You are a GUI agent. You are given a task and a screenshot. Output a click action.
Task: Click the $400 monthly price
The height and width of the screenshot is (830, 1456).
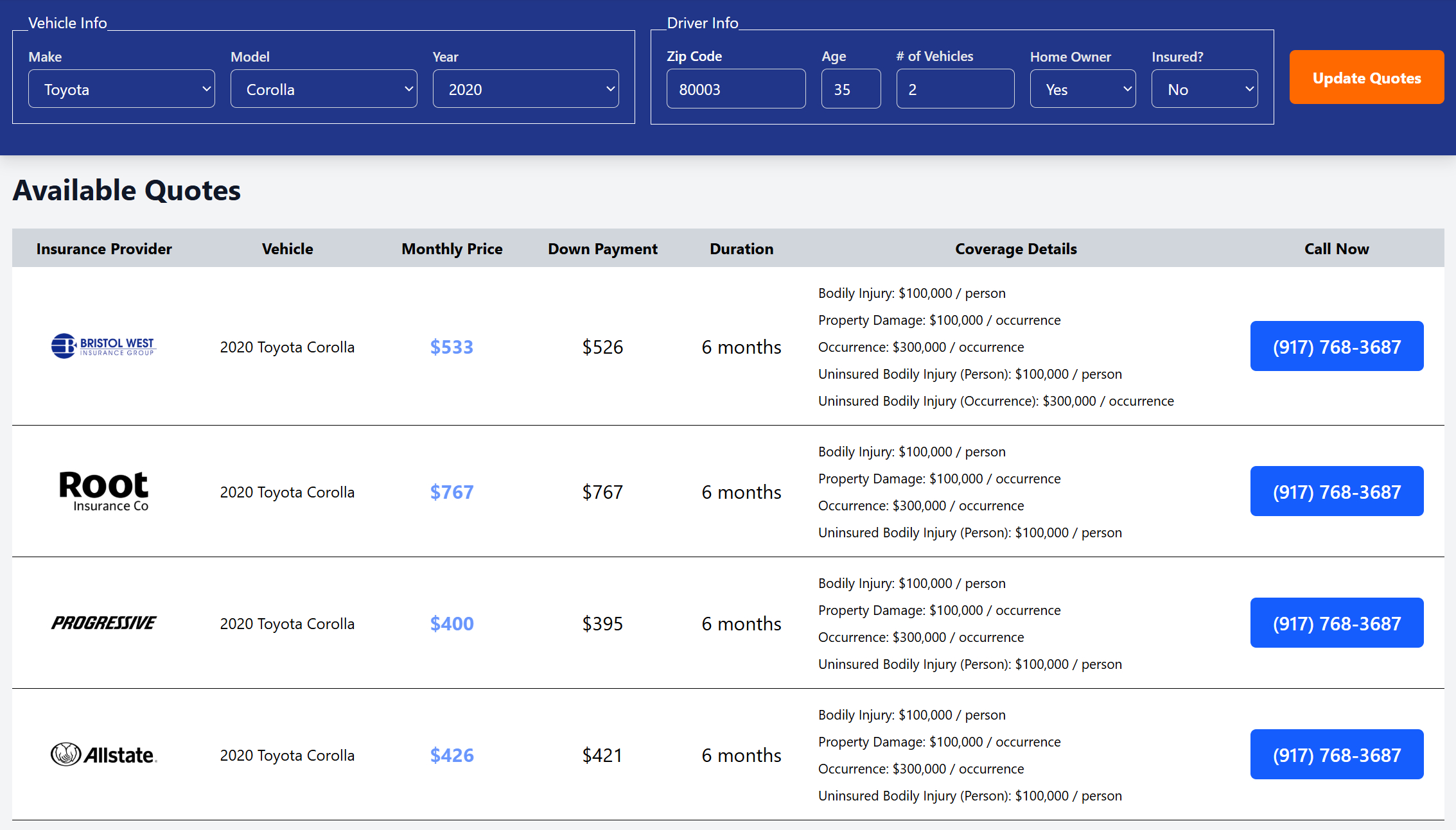[452, 624]
